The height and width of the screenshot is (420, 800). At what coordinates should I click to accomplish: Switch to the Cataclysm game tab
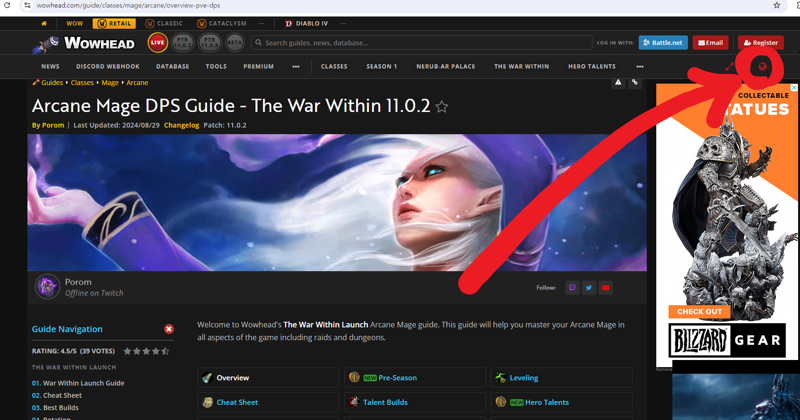click(221, 23)
